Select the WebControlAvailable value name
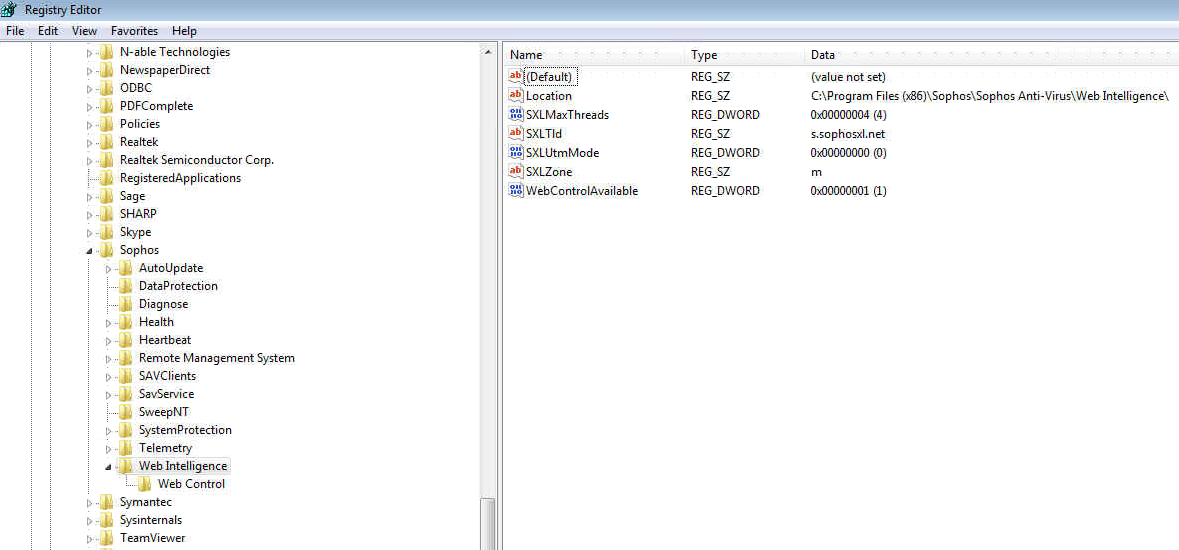Viewport: 1179px width, 550px height. point(581,190)
